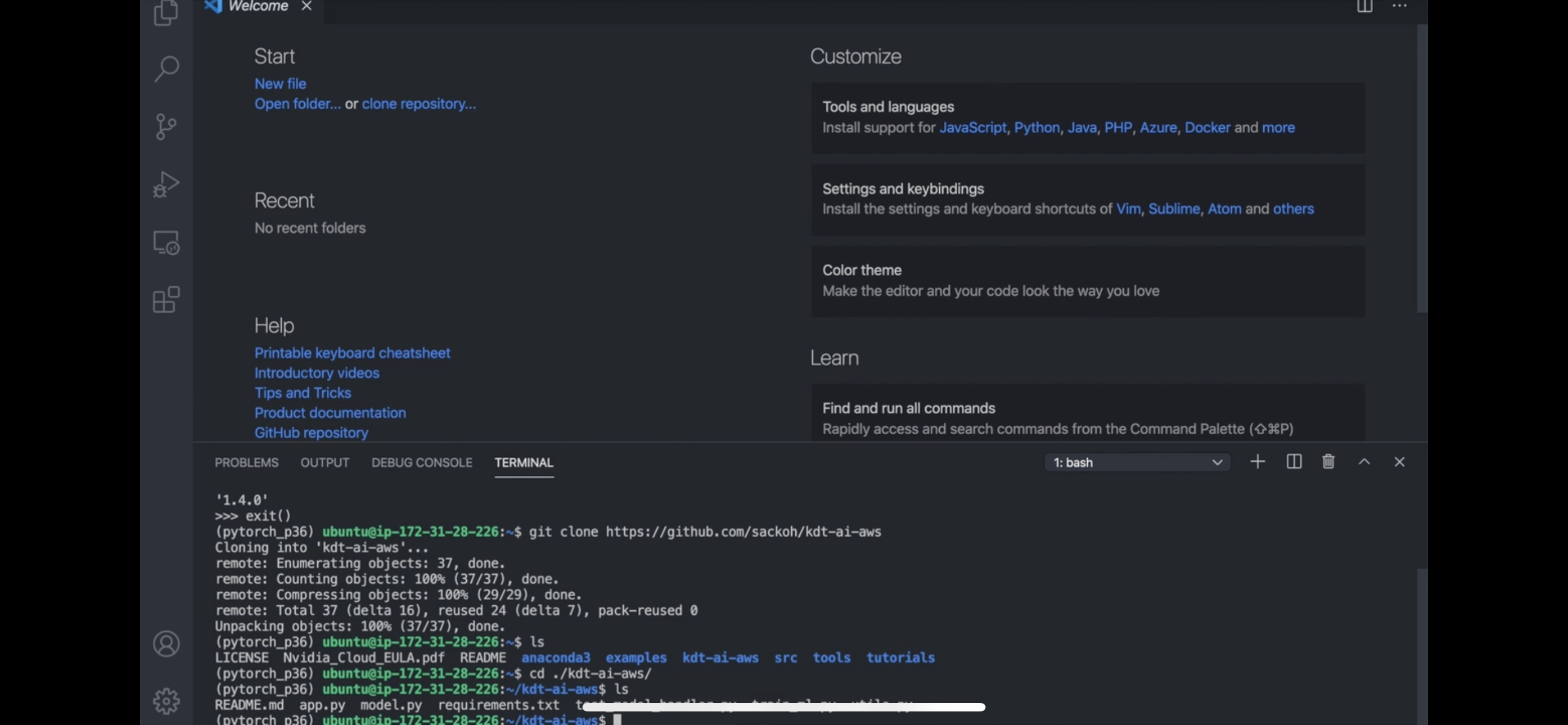This screenshot has width=1568, height=725.
Task: Install Java support link
Action: (1081, 128)
